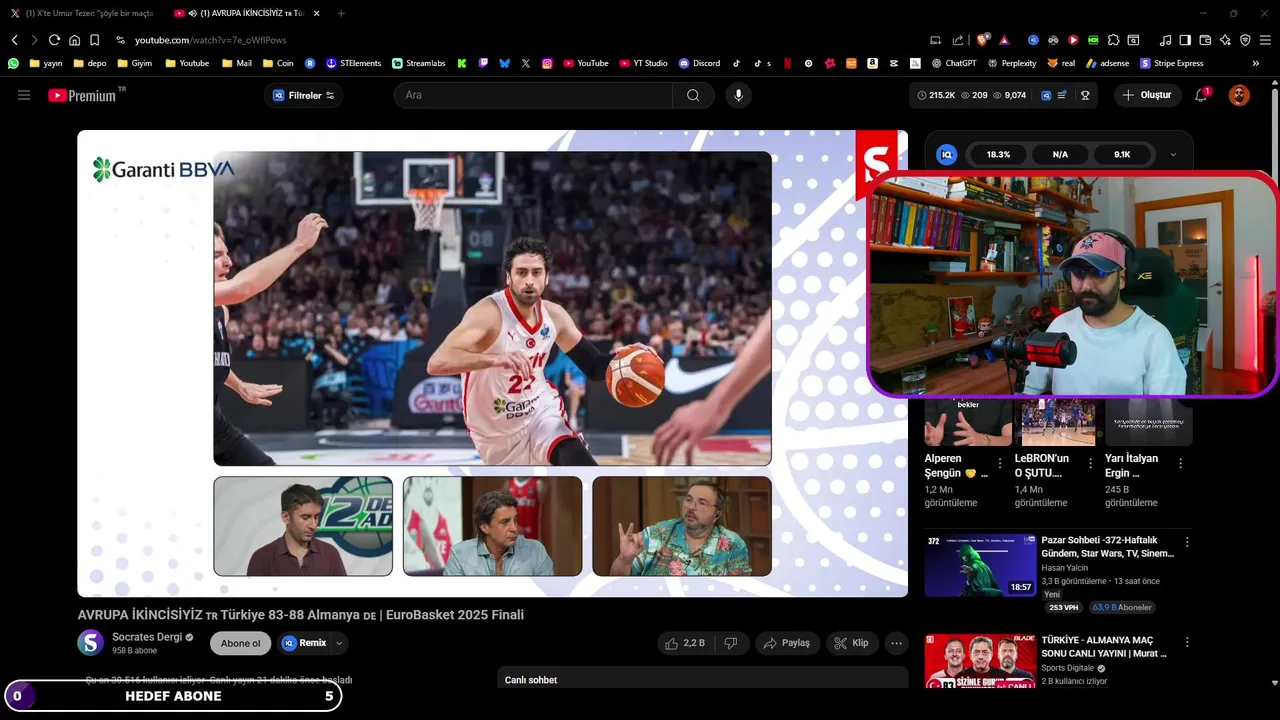Open the Bluesky butterfly bookmark

(x=504, y=63)
